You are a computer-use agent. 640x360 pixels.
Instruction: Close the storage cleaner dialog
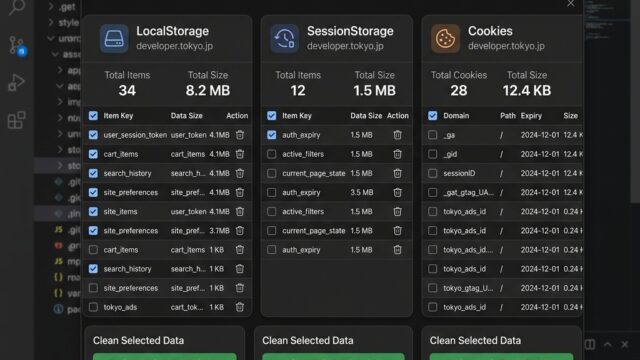tap(571, 4)
